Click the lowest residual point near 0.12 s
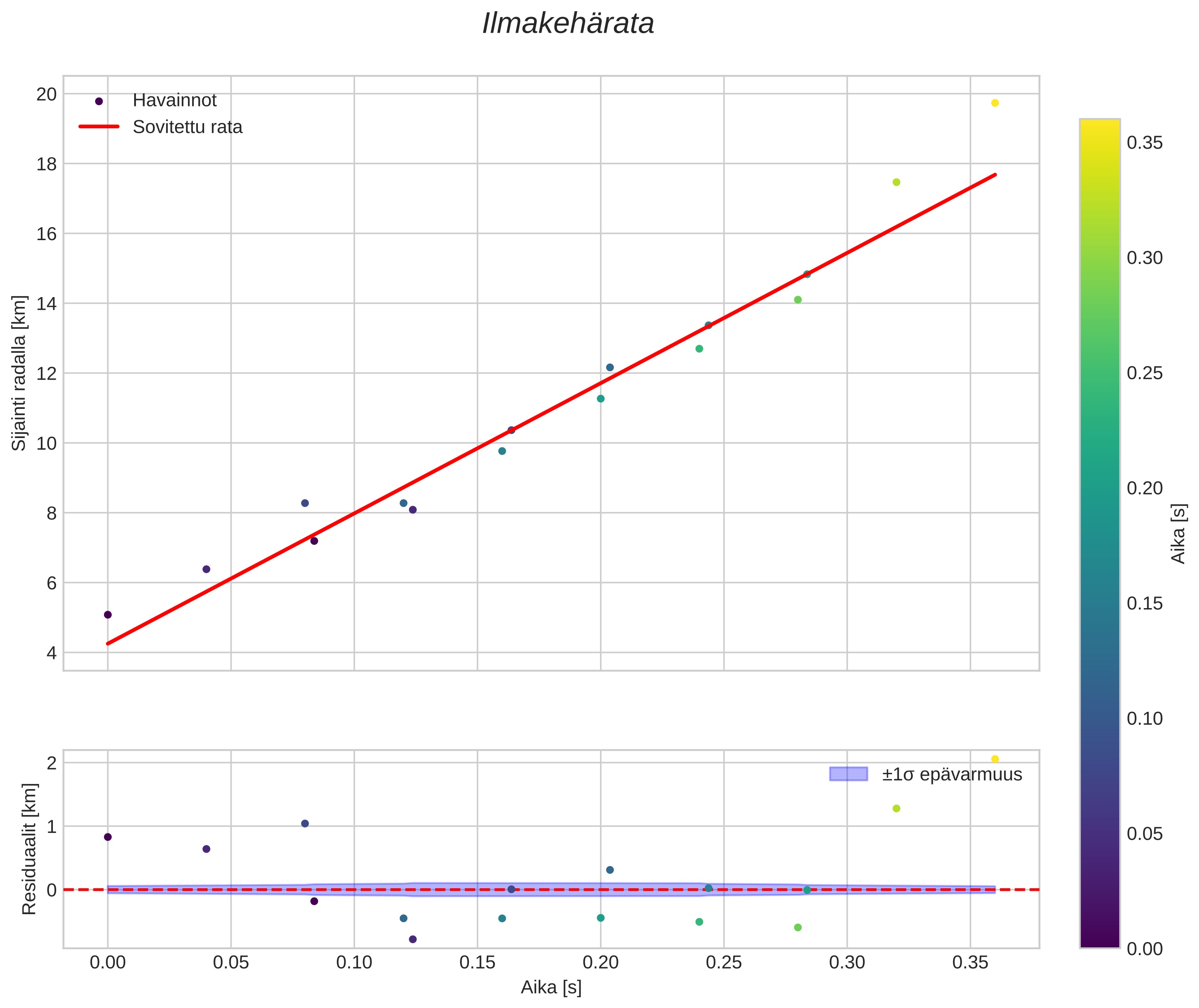This screenshot has width=1199, height=1008. (413, 939)
